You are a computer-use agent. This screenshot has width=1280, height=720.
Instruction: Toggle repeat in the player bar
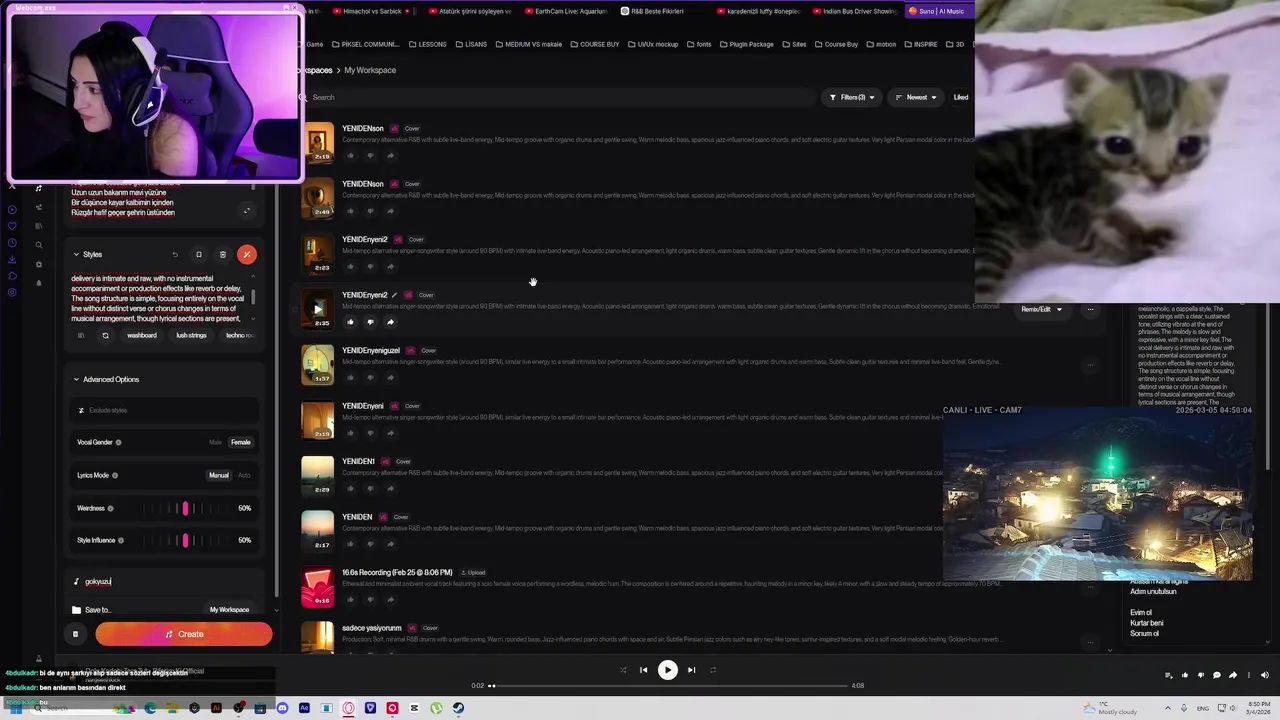tap(713, 670)
